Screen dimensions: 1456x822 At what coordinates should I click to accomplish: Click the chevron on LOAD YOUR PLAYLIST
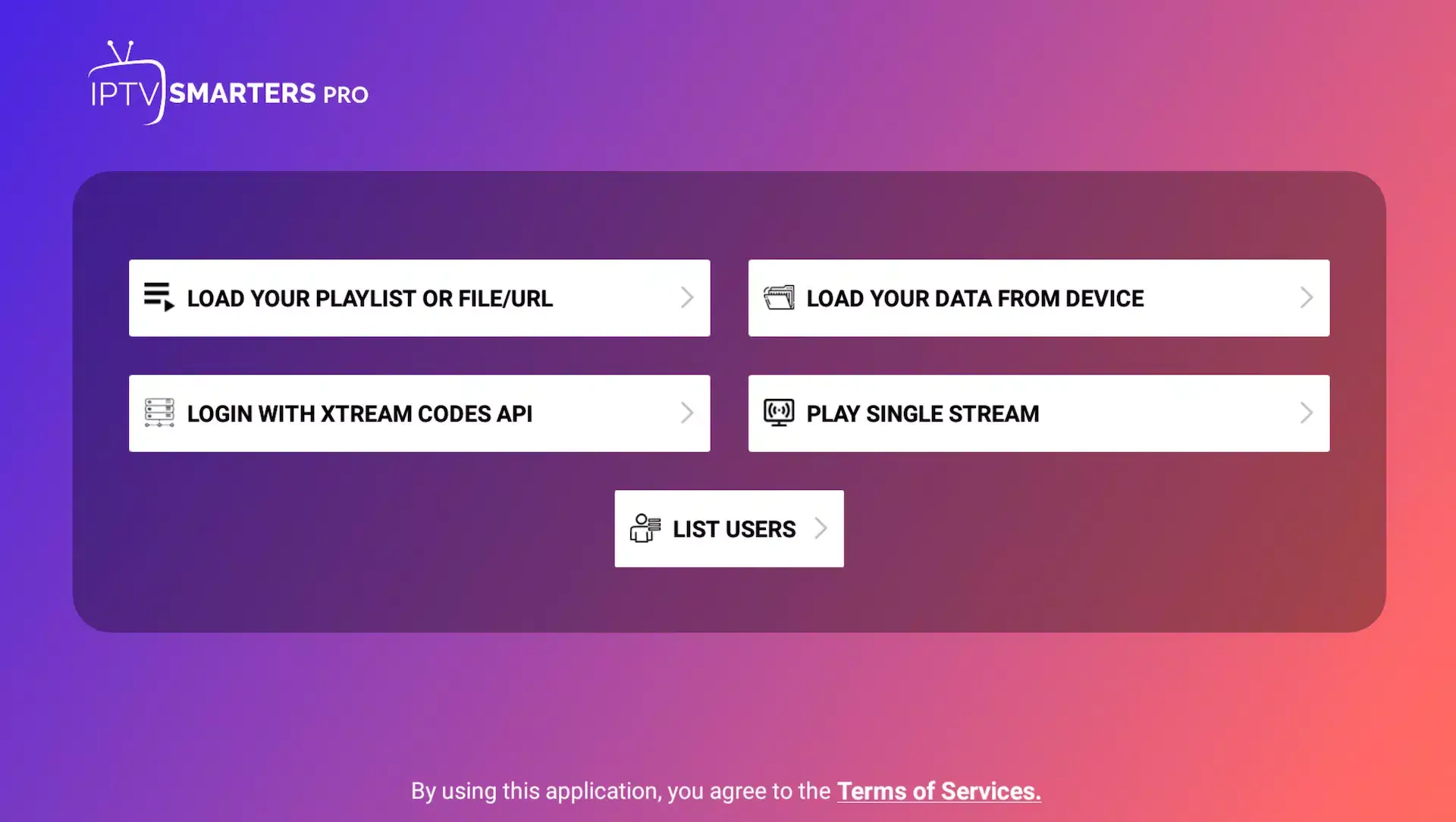(686, 297)
